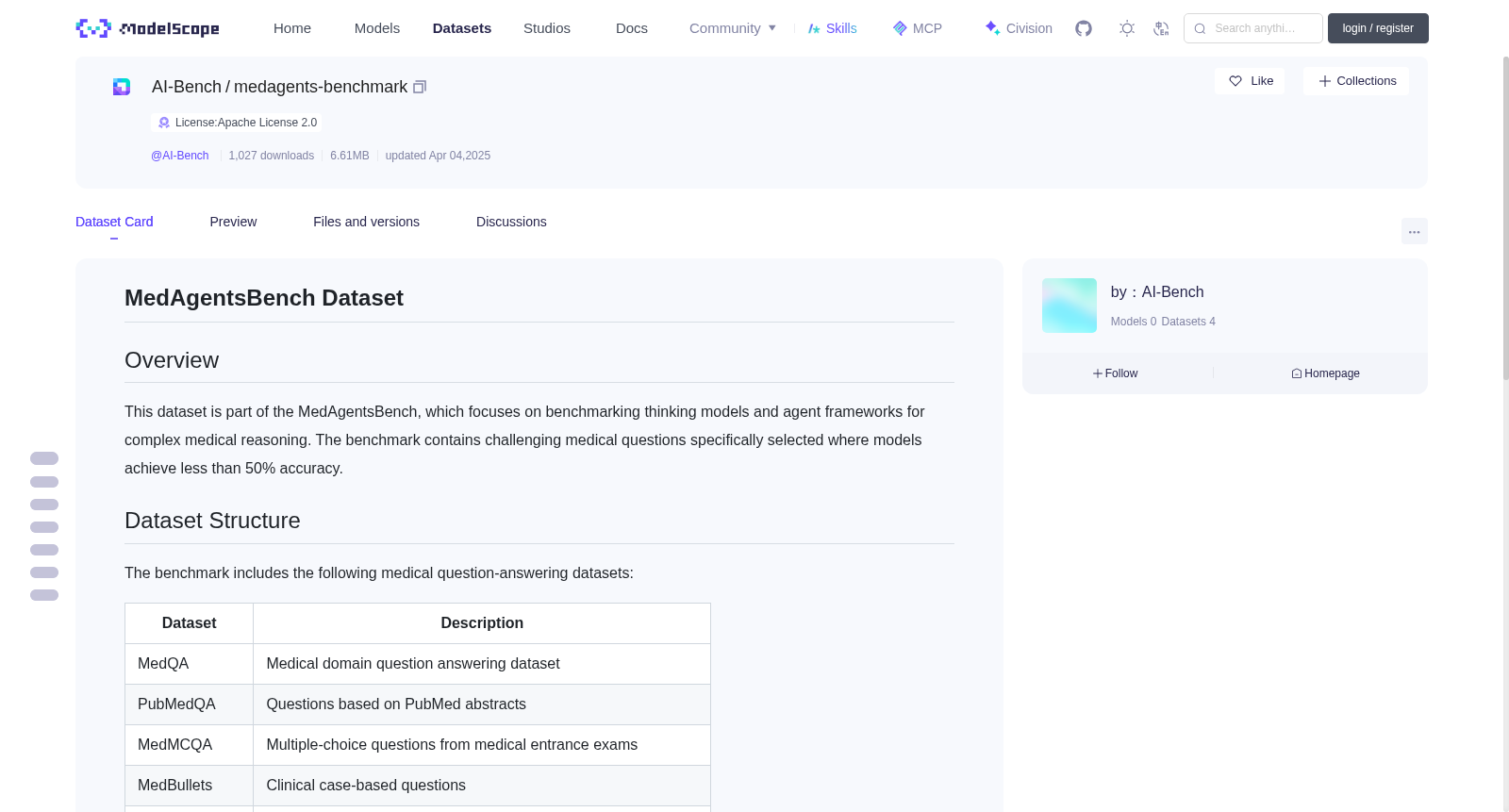Screen dimensions: 1509x812
Task: Click the MedQA table cell
Action: point(189,664)
